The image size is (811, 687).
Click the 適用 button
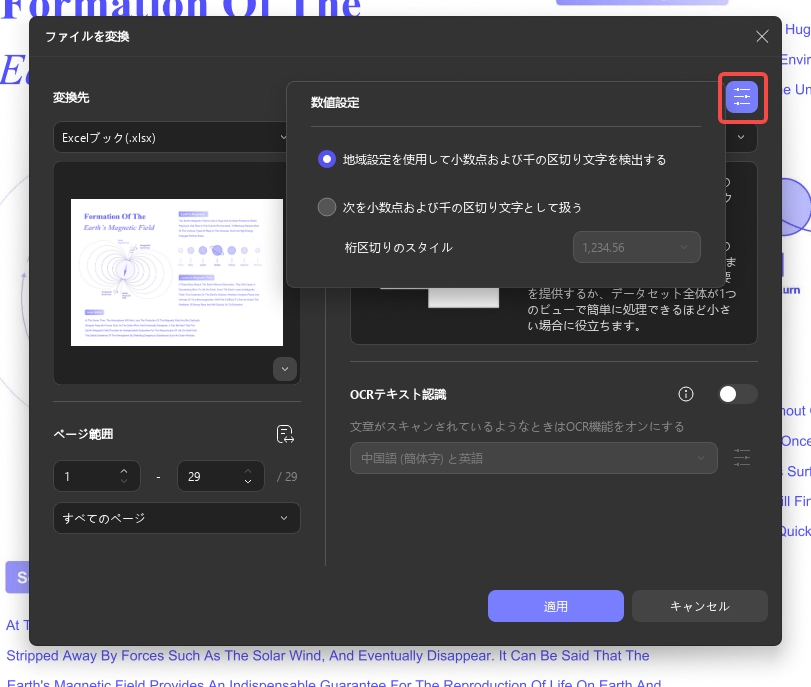pyautogui.click(x=556, y=606)
